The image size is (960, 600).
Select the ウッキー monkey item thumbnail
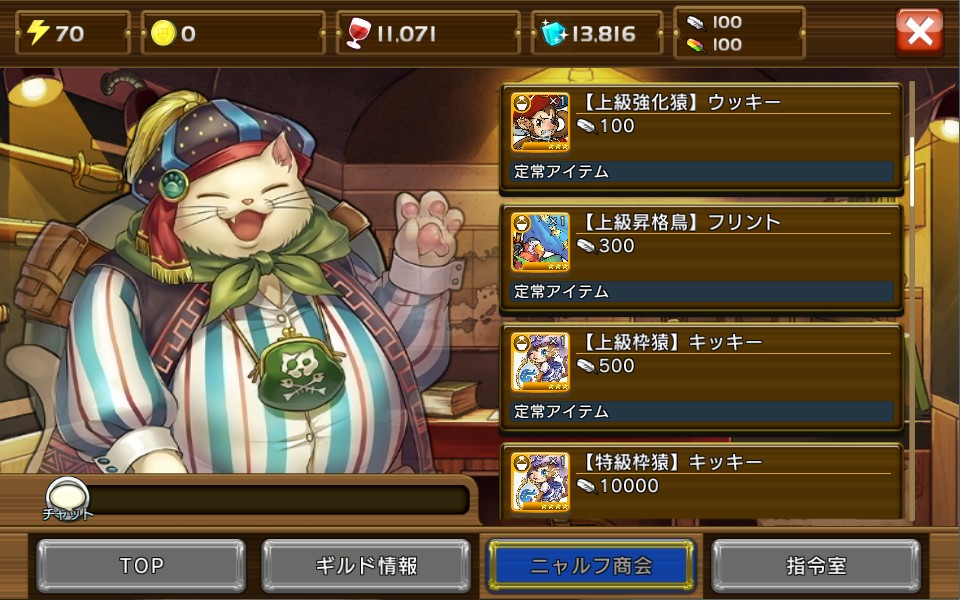tap(540, 122)
